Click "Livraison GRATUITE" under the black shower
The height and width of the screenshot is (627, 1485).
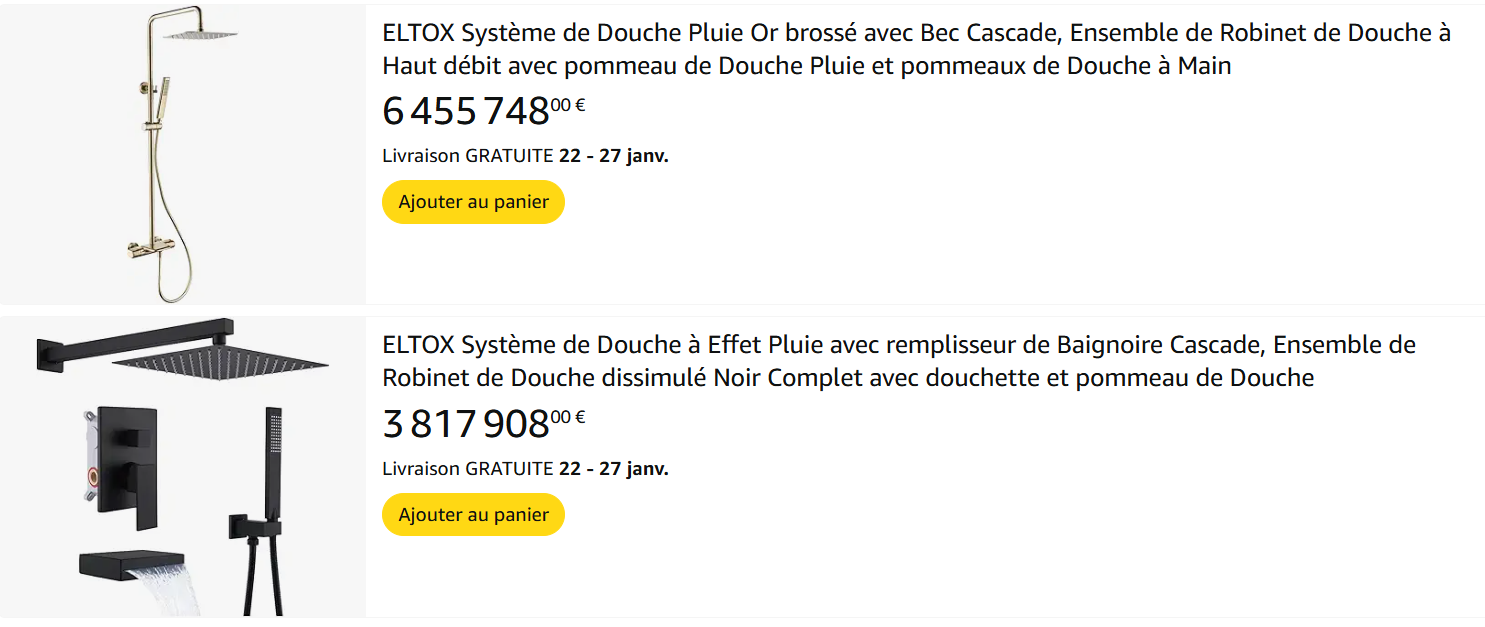pyautogui.click(x=467, y=468)
